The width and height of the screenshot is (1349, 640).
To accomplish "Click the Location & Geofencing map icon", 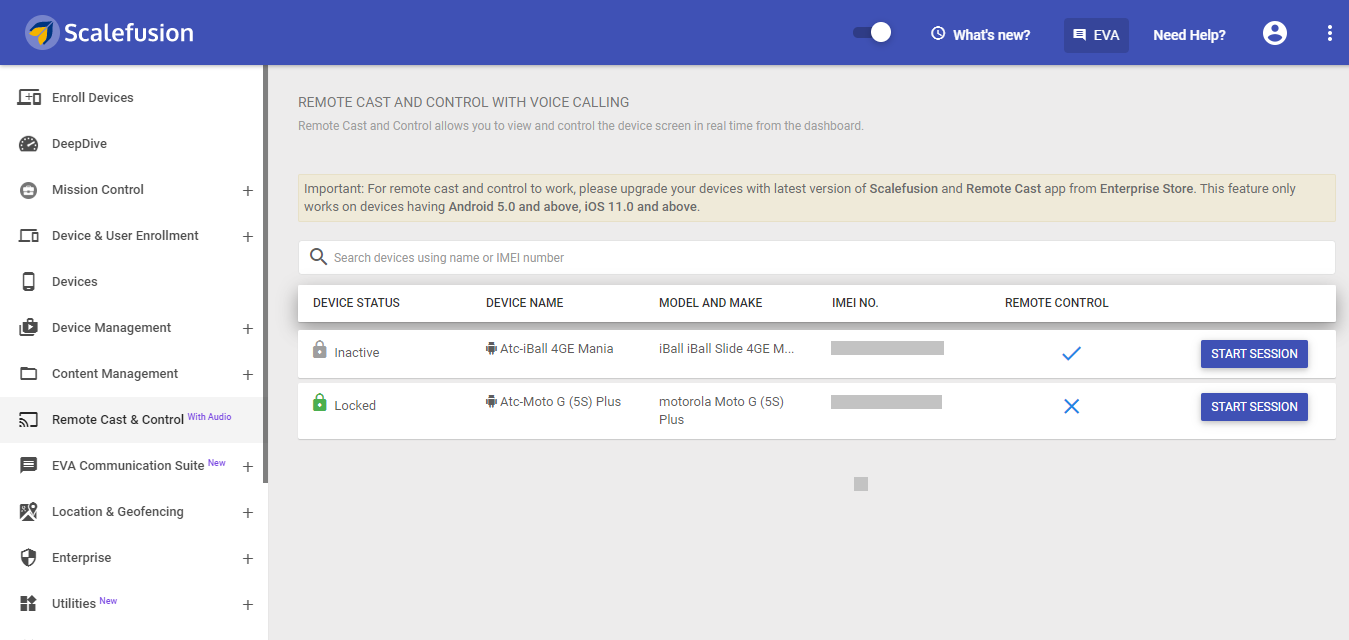I will coord(29,512).
